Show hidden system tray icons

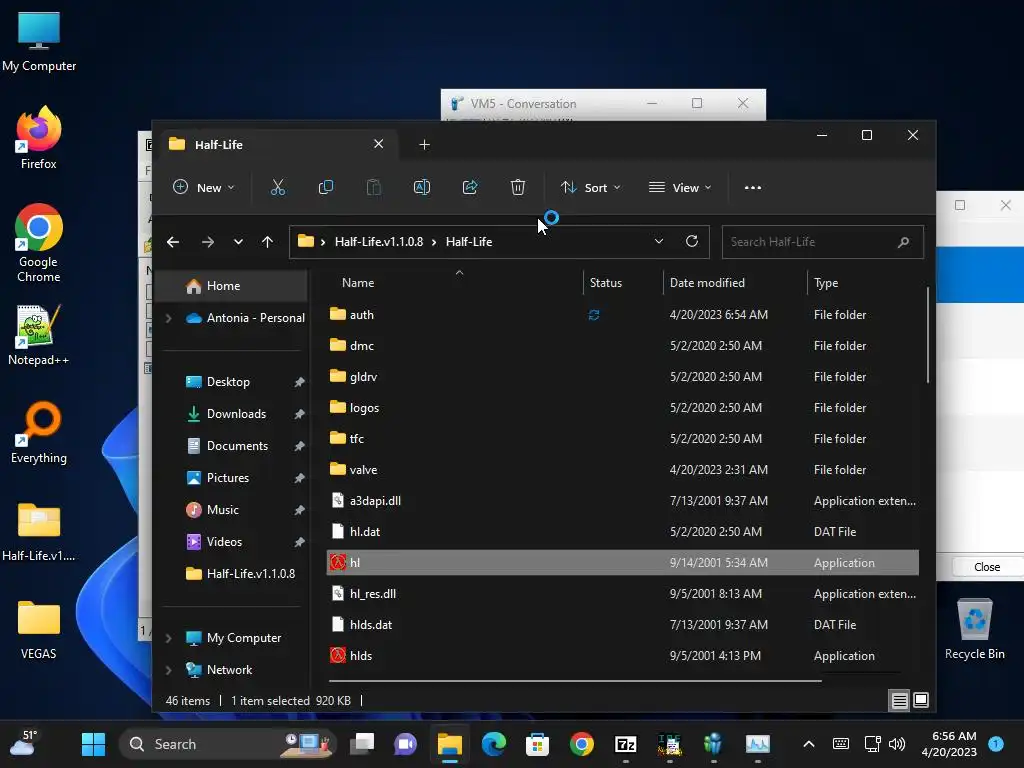[808, 744]
